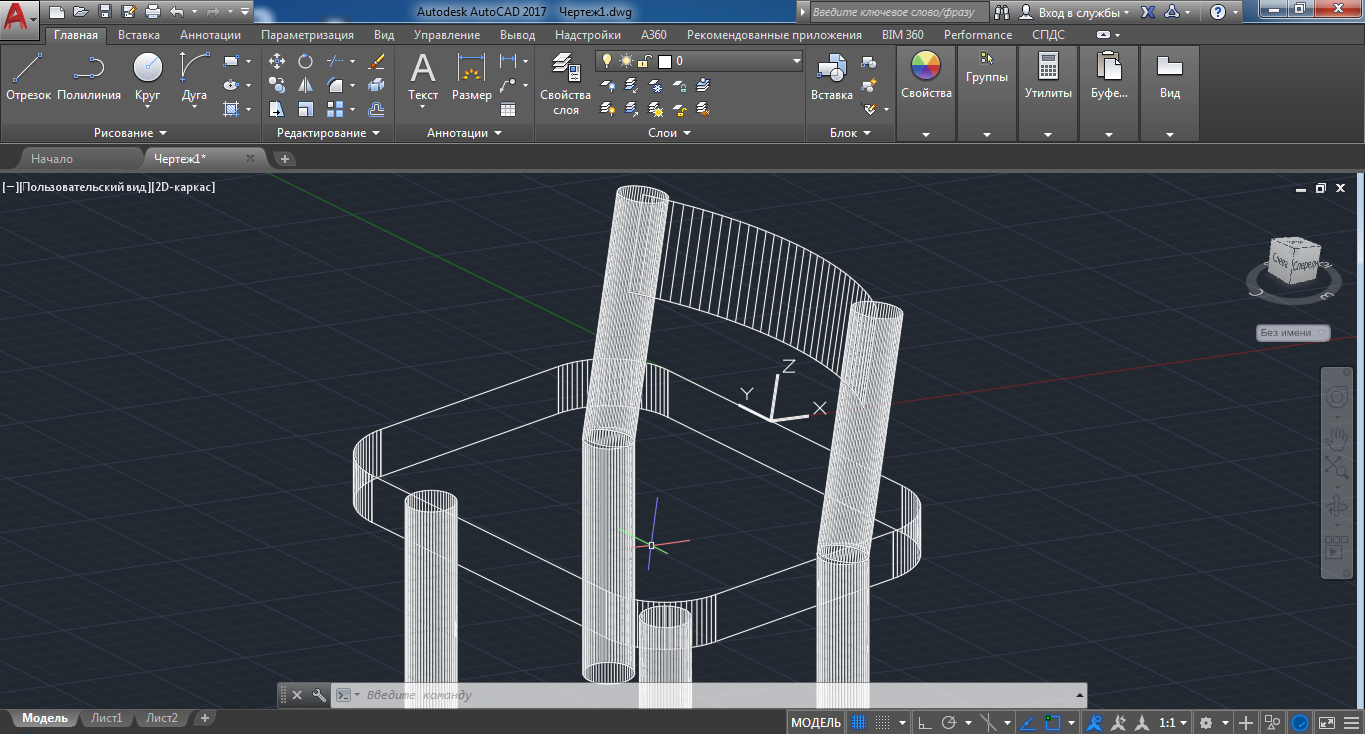Toggle annotation visibility in status bar
The height and width of the screenshot is (734, 1365).
pos(1095,722)
